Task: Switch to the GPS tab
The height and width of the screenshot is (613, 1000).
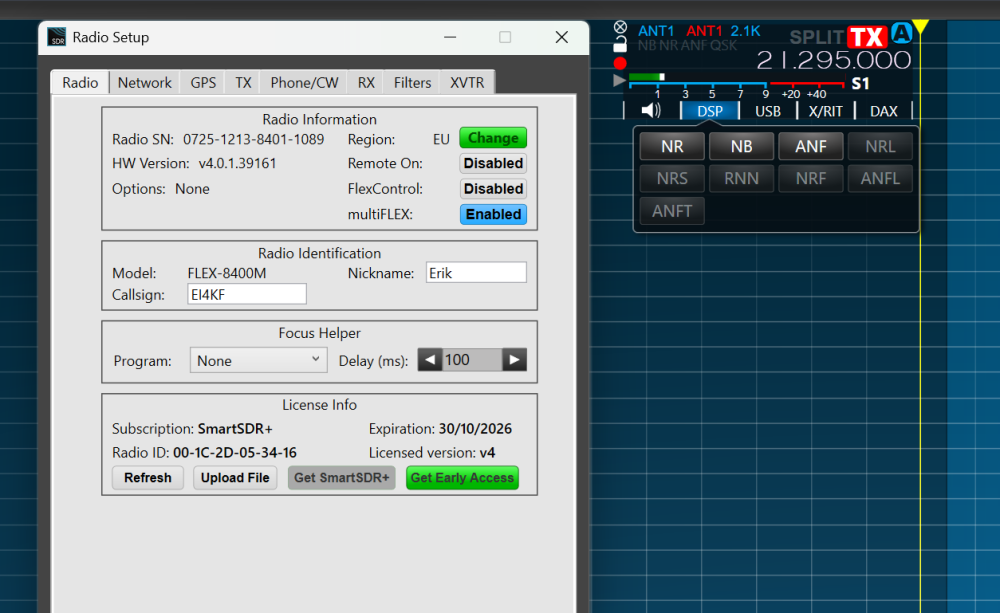Action: click(203, 82)
